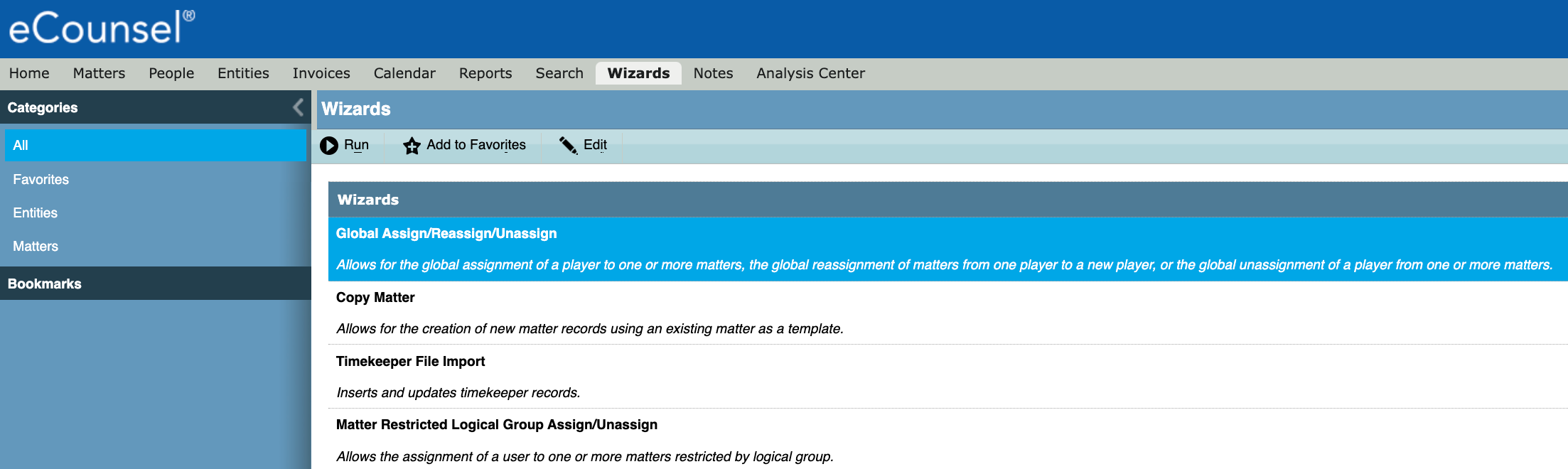This screenshot has width=1568, height=469.
Task: Collapse the Categories panel with the chevron
Action: [x=299, y=107]
